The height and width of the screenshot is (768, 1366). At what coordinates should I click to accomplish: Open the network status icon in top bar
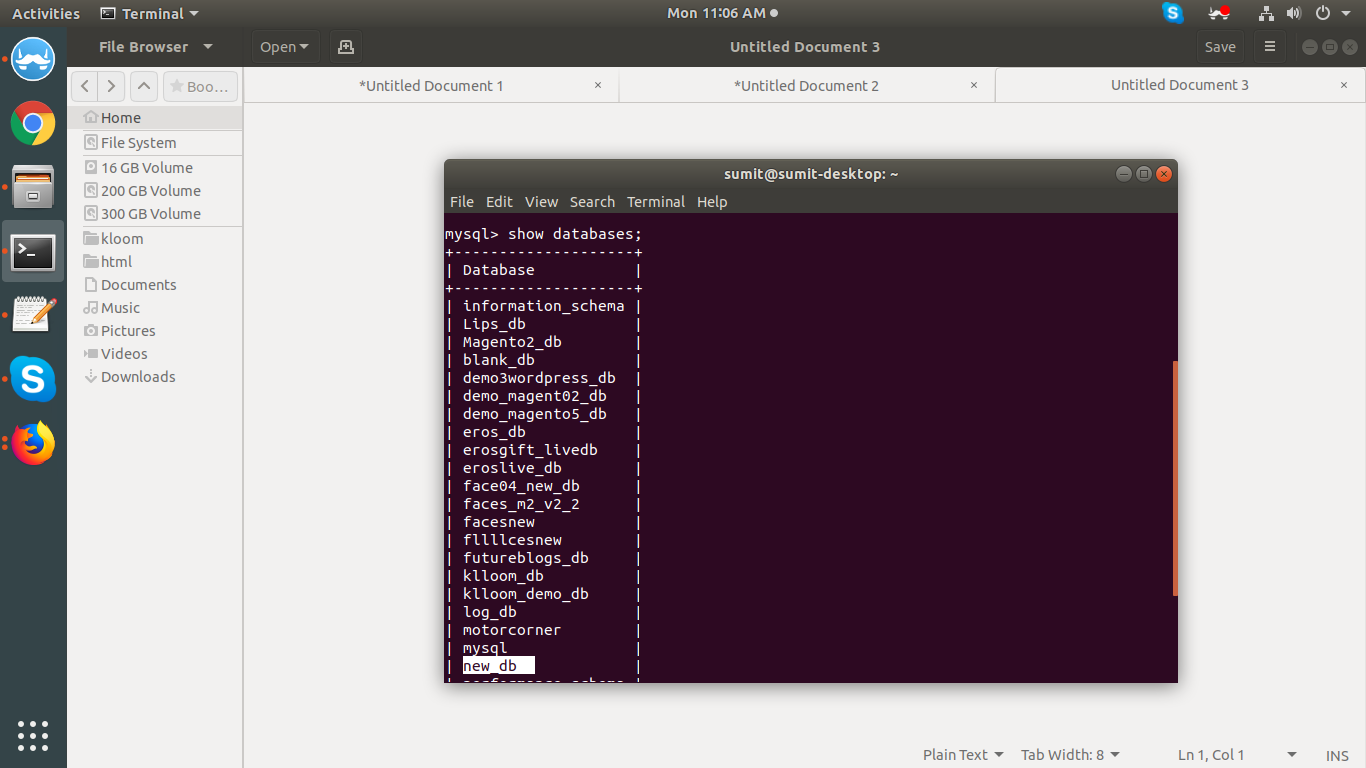(1266, 13)
